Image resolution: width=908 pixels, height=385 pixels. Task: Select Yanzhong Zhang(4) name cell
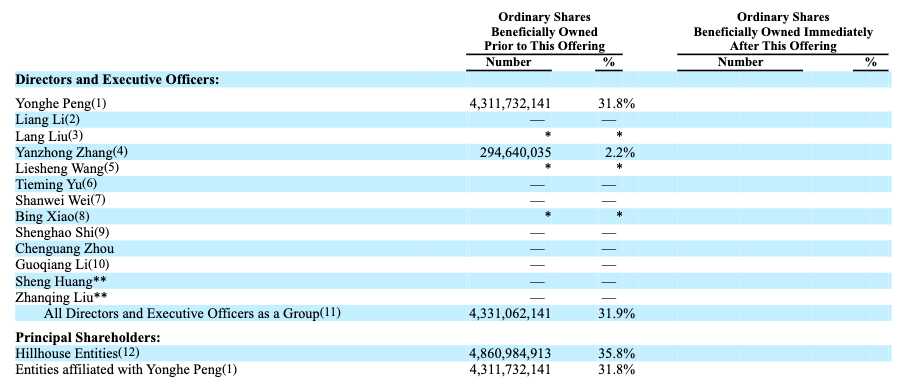(71, 152)
